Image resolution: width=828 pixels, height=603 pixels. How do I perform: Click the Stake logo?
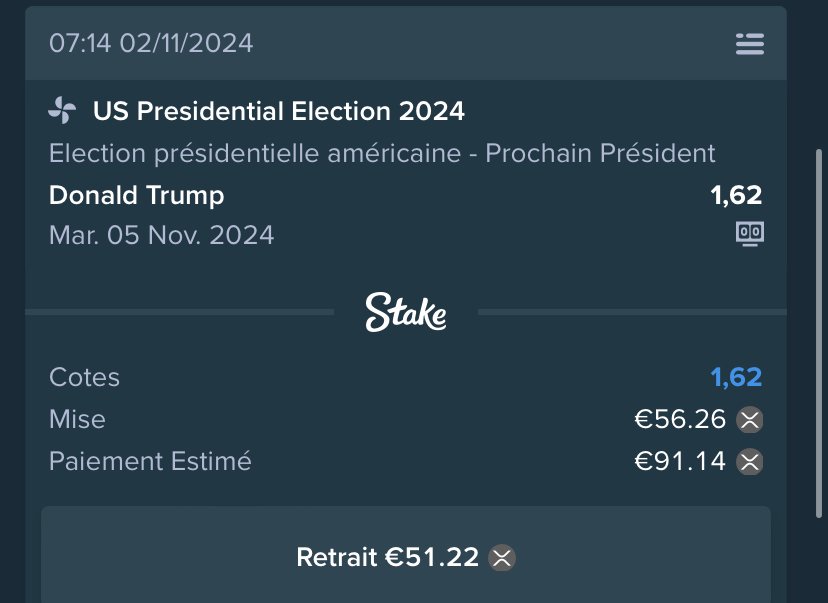point(406,312)
